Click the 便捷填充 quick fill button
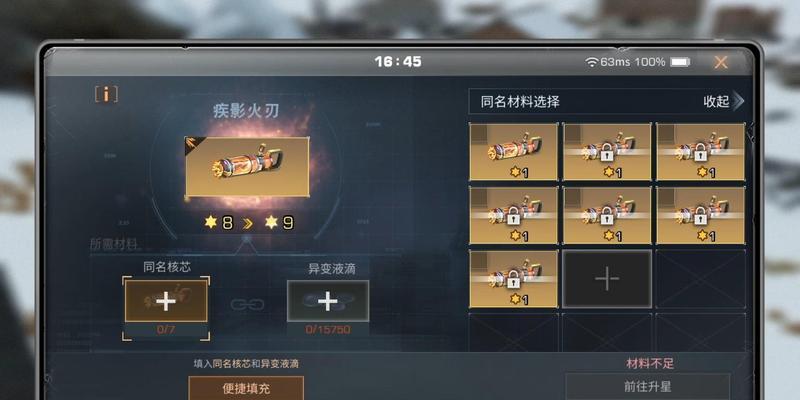Viewport: 800px width, 400px height. pos(246,388)
